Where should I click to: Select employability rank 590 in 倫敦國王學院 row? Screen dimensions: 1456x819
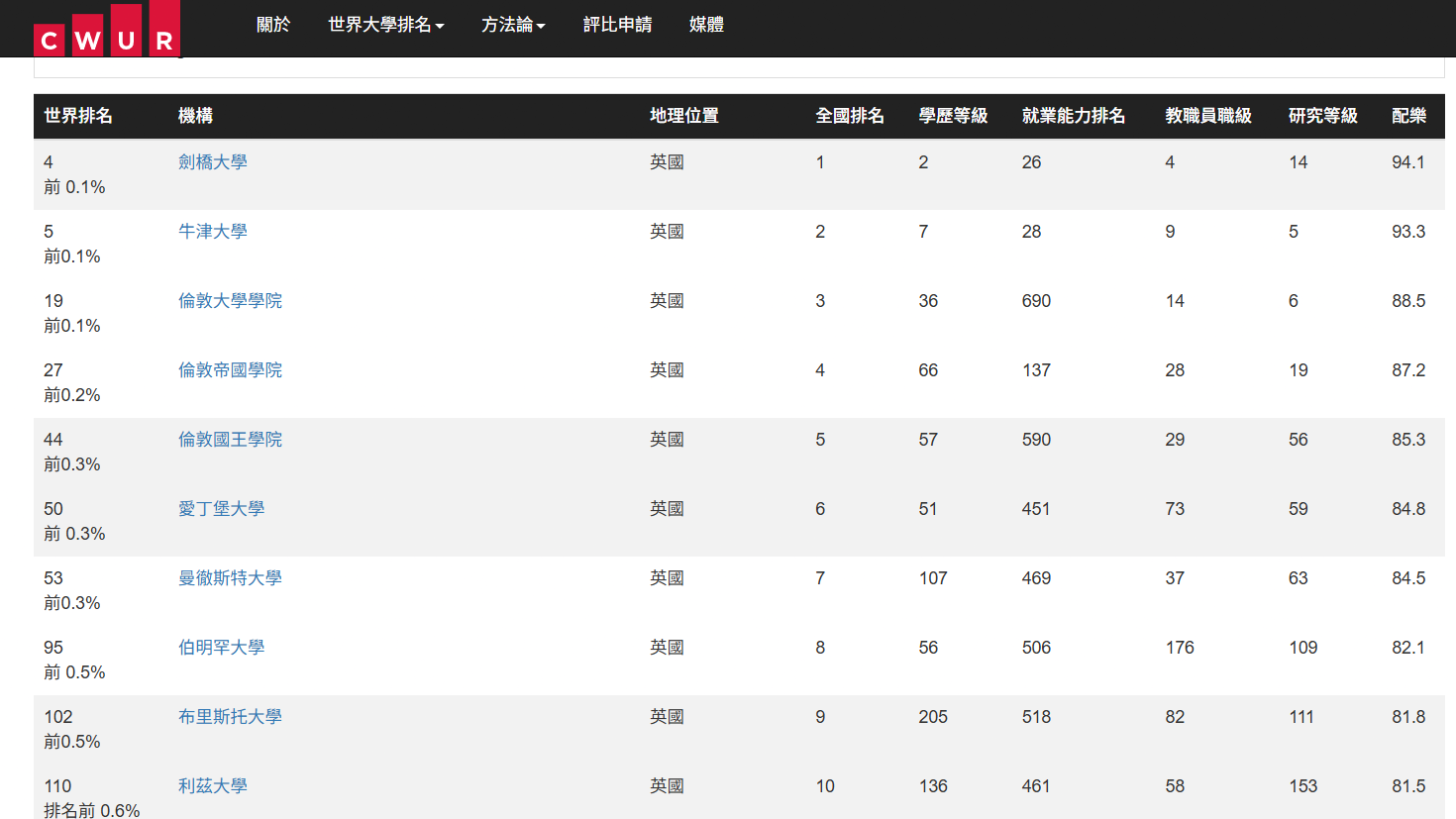coord(1036,440)
